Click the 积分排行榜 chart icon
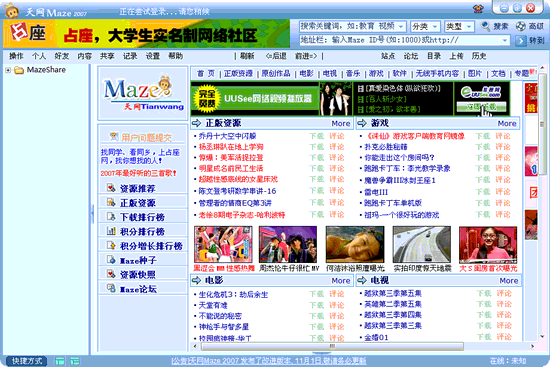Image resolution: width=550 pixels, height=367 pixels. pyautogui.click(x=111, y=231)
